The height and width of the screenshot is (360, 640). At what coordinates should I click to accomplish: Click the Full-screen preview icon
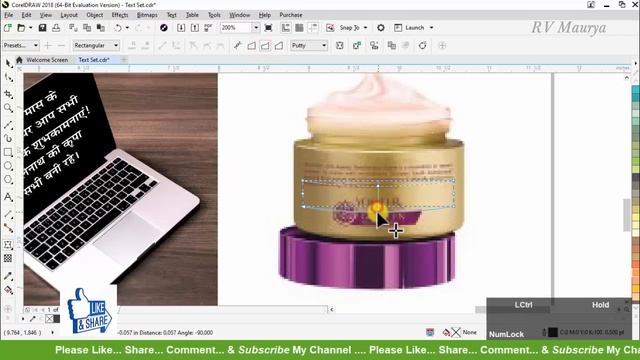(x=268, y=28)
